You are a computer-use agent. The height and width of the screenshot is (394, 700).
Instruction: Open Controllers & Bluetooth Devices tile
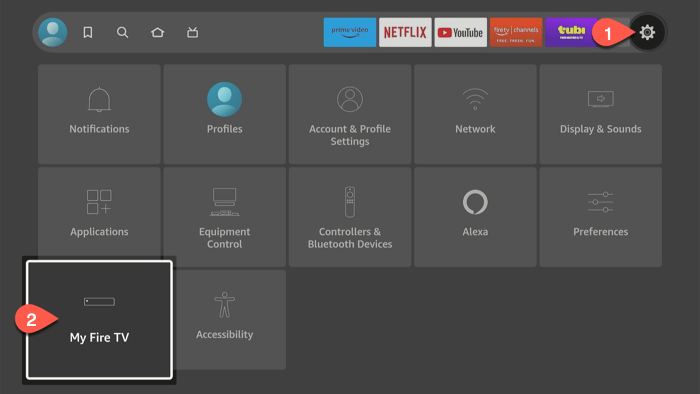click(x=350, y=217)
